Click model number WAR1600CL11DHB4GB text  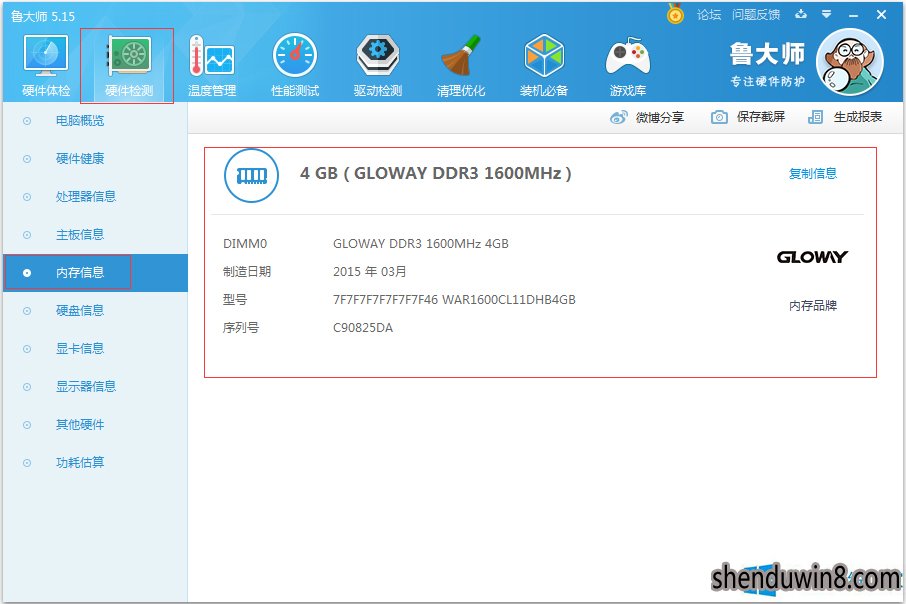tap(508, 299)
